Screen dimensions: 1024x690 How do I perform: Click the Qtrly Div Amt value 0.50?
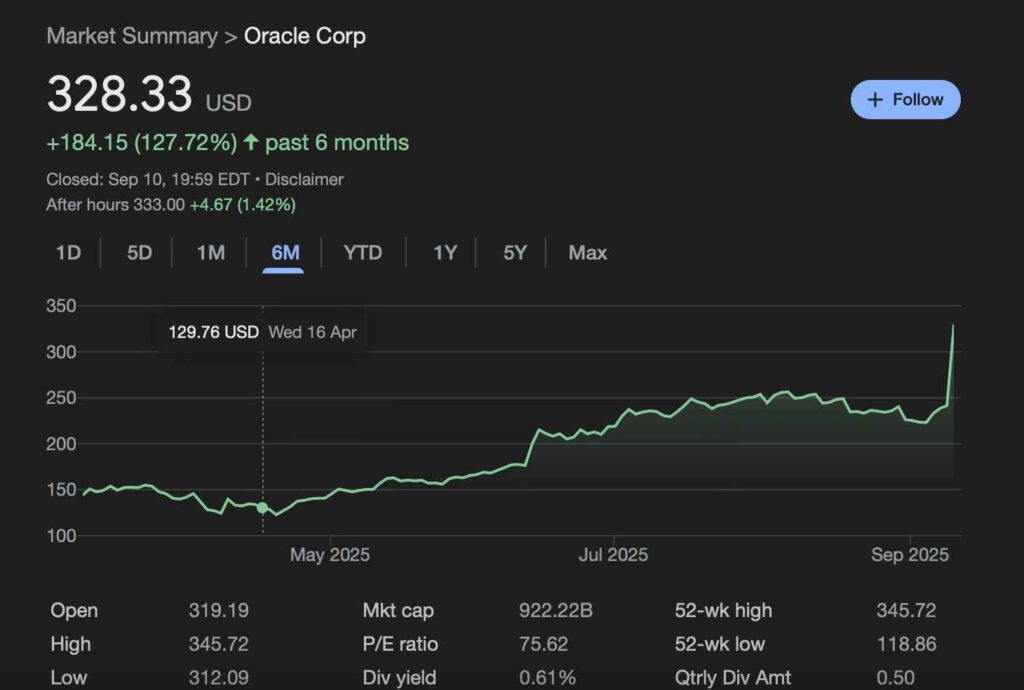pyautogui.click(x=895, y=678)
